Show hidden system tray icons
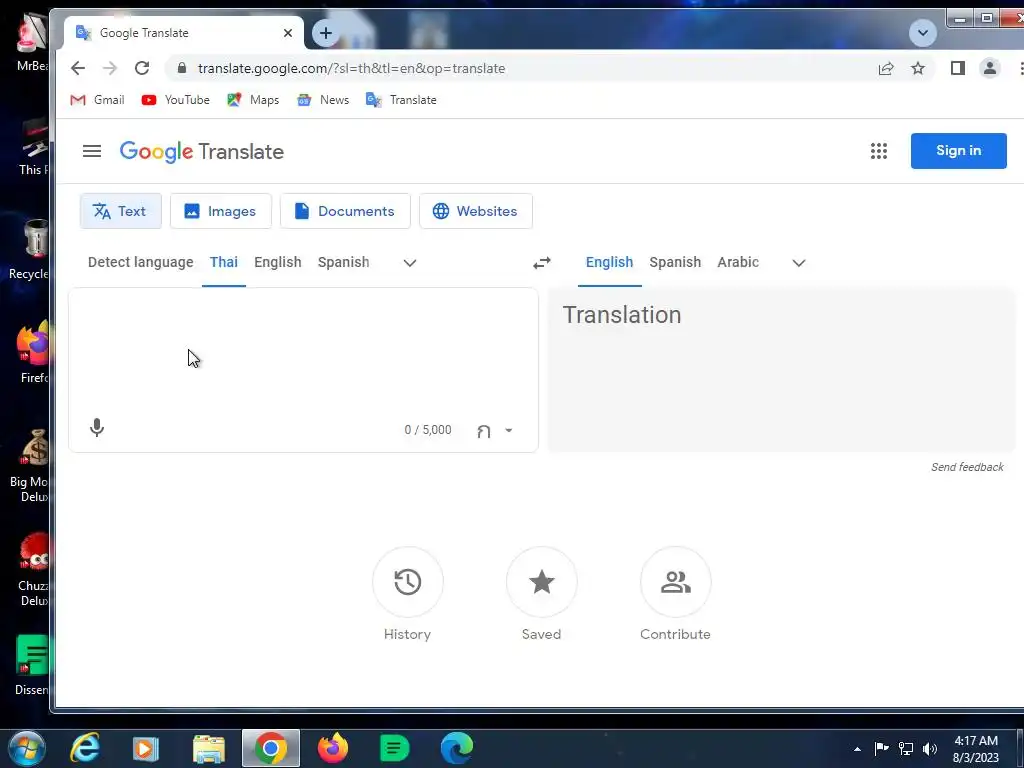Viewport: 1024px width, 768px height. [x=857, y=749]
